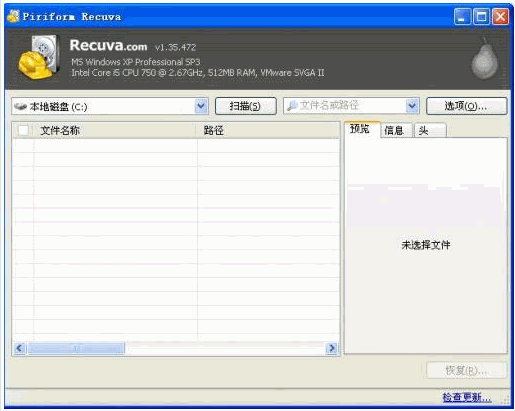Click the drive icon beside 本地磁盘 (C:)
The height and width of the screenshot is (411, 515).
point(21,107)
